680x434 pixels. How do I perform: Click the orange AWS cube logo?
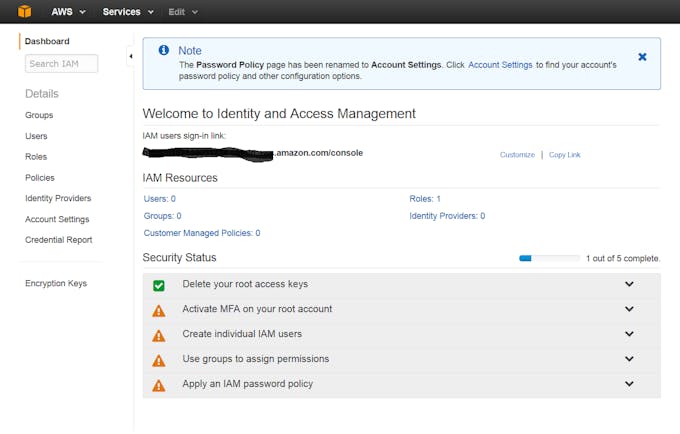coord(25,11)
